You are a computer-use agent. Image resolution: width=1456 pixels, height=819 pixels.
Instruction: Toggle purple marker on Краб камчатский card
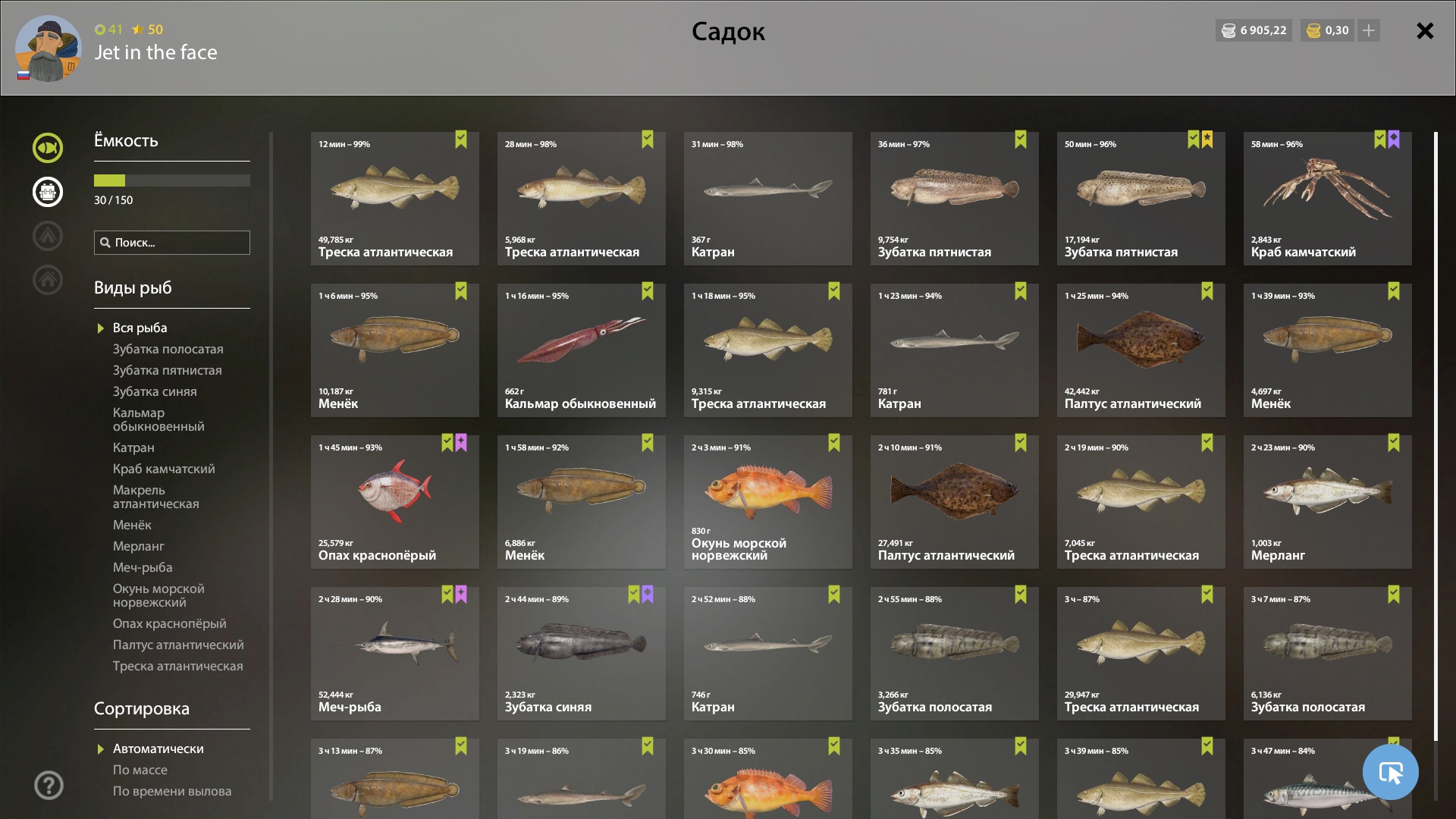[x=1394, y=140]
